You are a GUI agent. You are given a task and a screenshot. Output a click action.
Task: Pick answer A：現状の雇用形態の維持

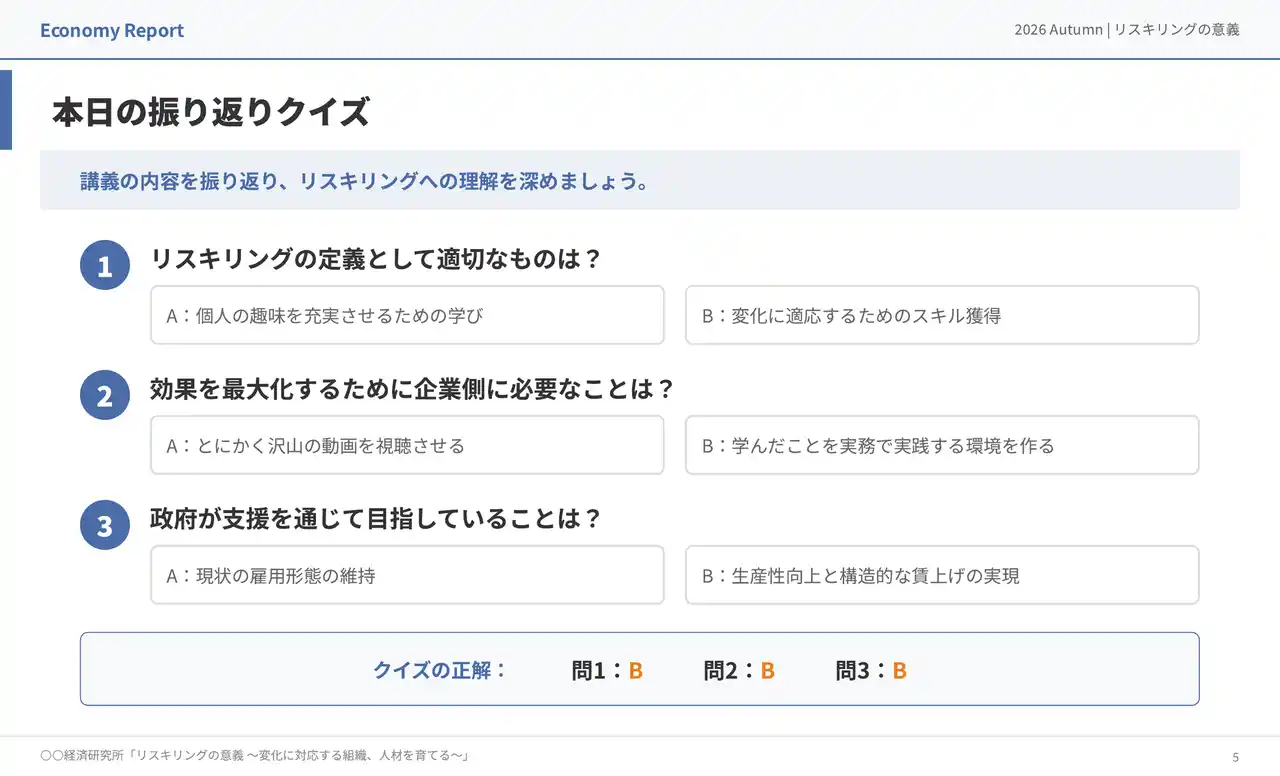407,575
